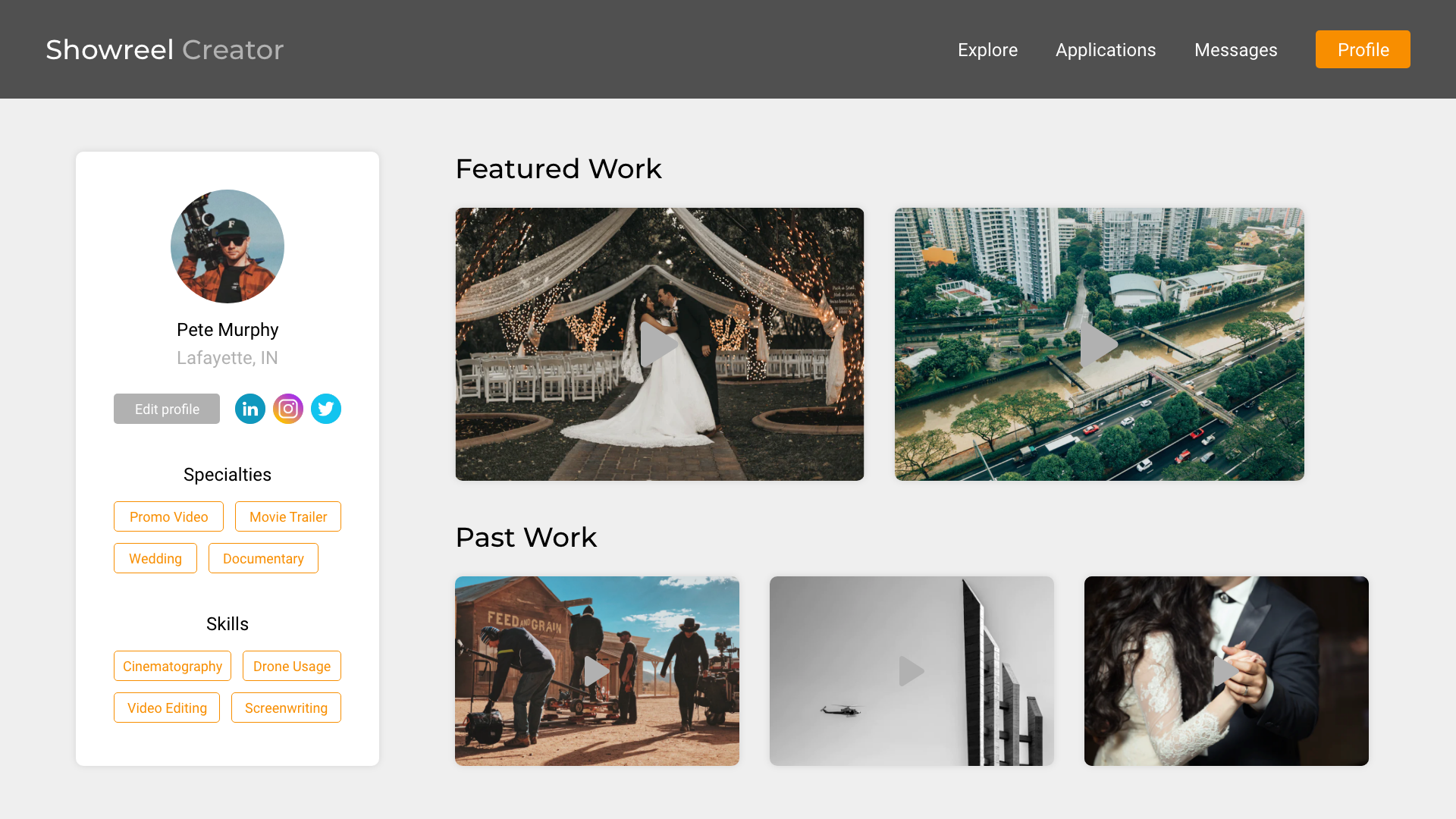
Task: Click the Showreel Creator logo
Action: 165,50
